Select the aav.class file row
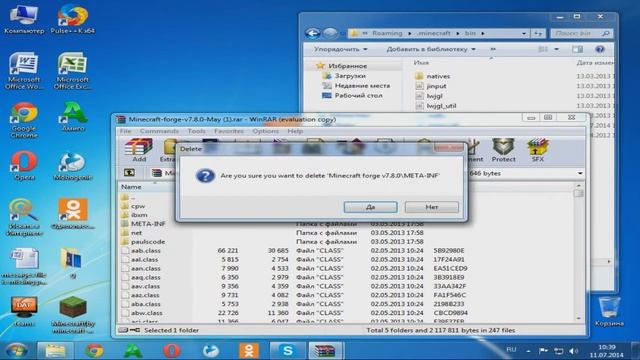 click(294, 286)
